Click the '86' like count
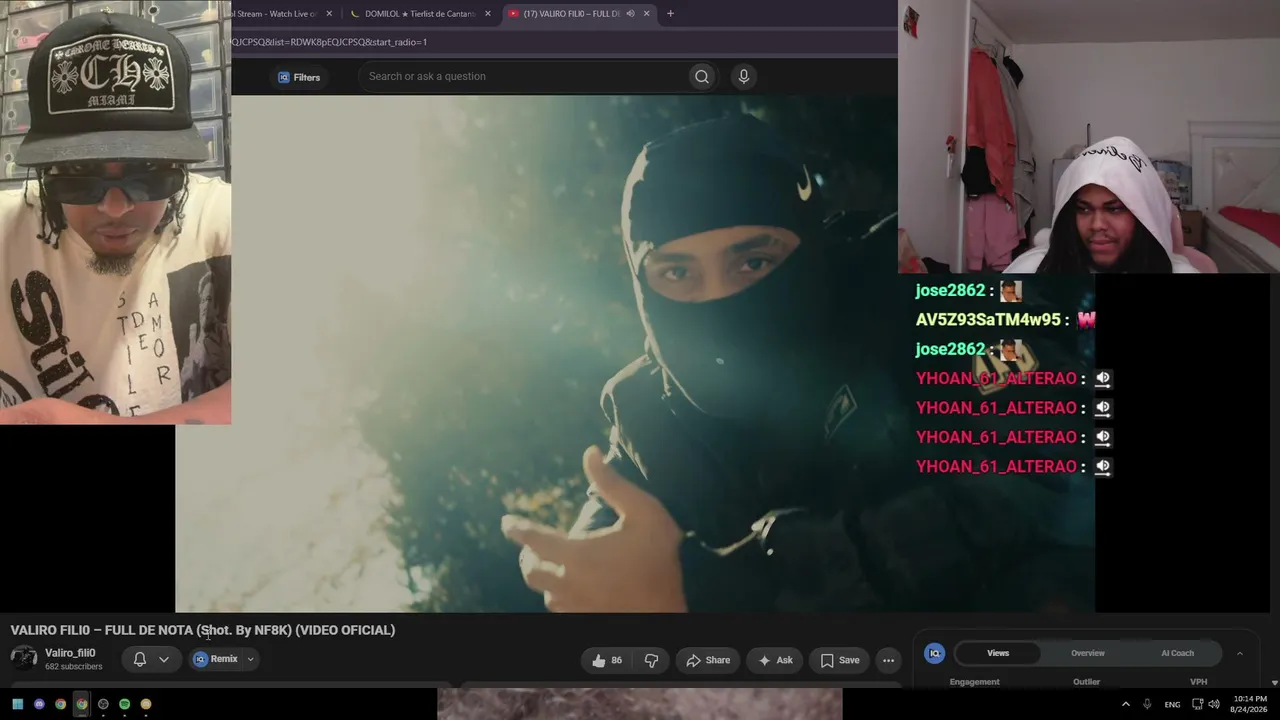 (x=616, y=660)
